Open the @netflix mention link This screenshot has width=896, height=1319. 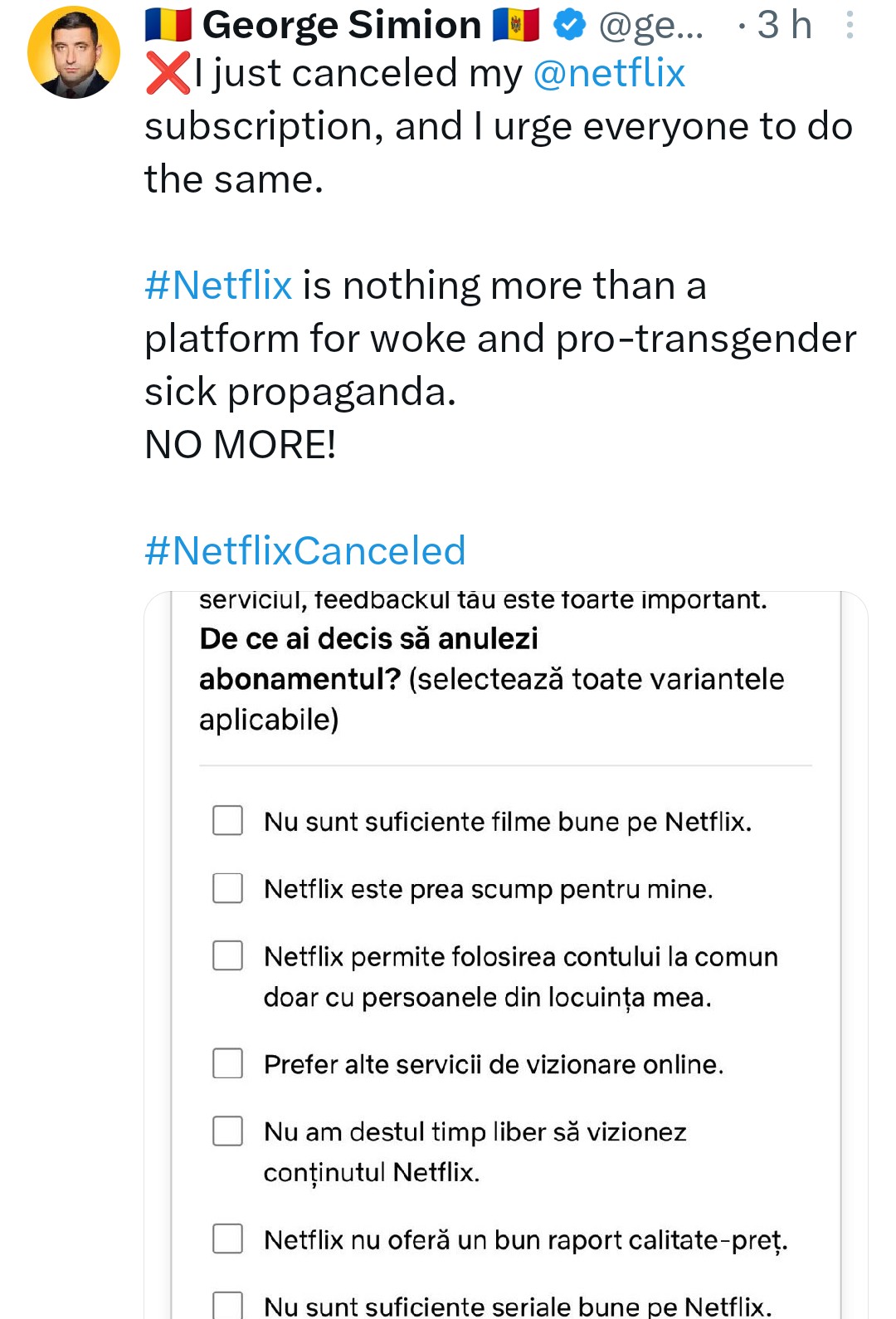click(x=609, y=74)
